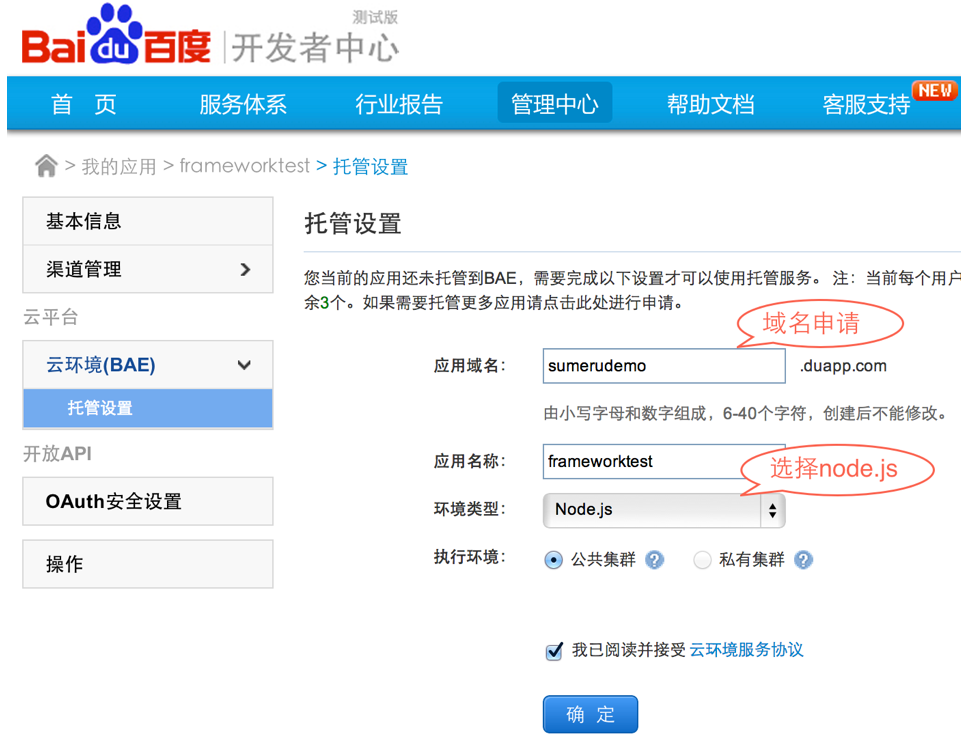Open 行业报告 in navigation bar
This screenshot has height=756, width=980.
tap(399, 104)
